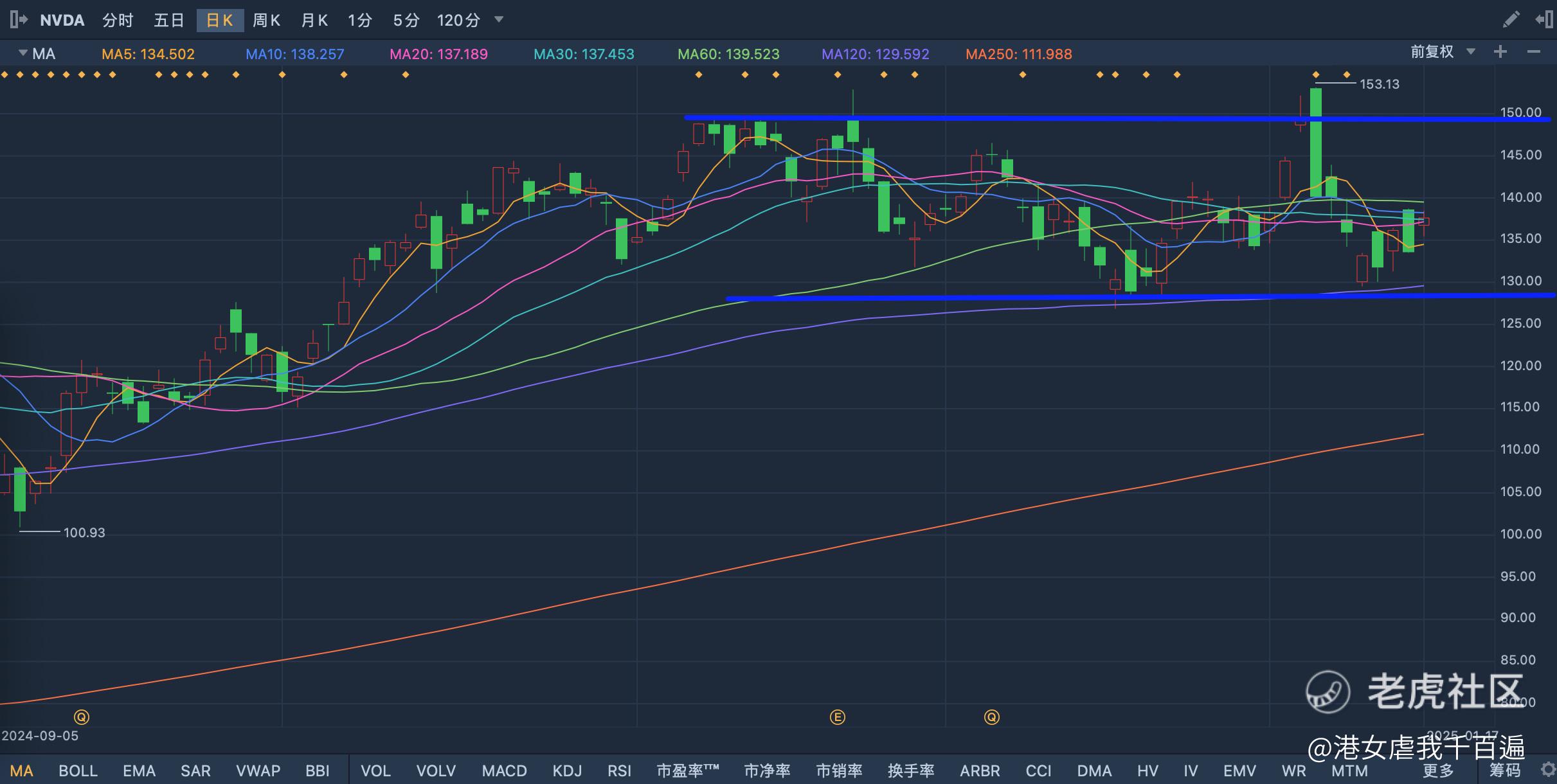This screenshot has width=1557, height=784.
Task: Click the MA10: 138.257 value
Action: click(x=295, y=54)
